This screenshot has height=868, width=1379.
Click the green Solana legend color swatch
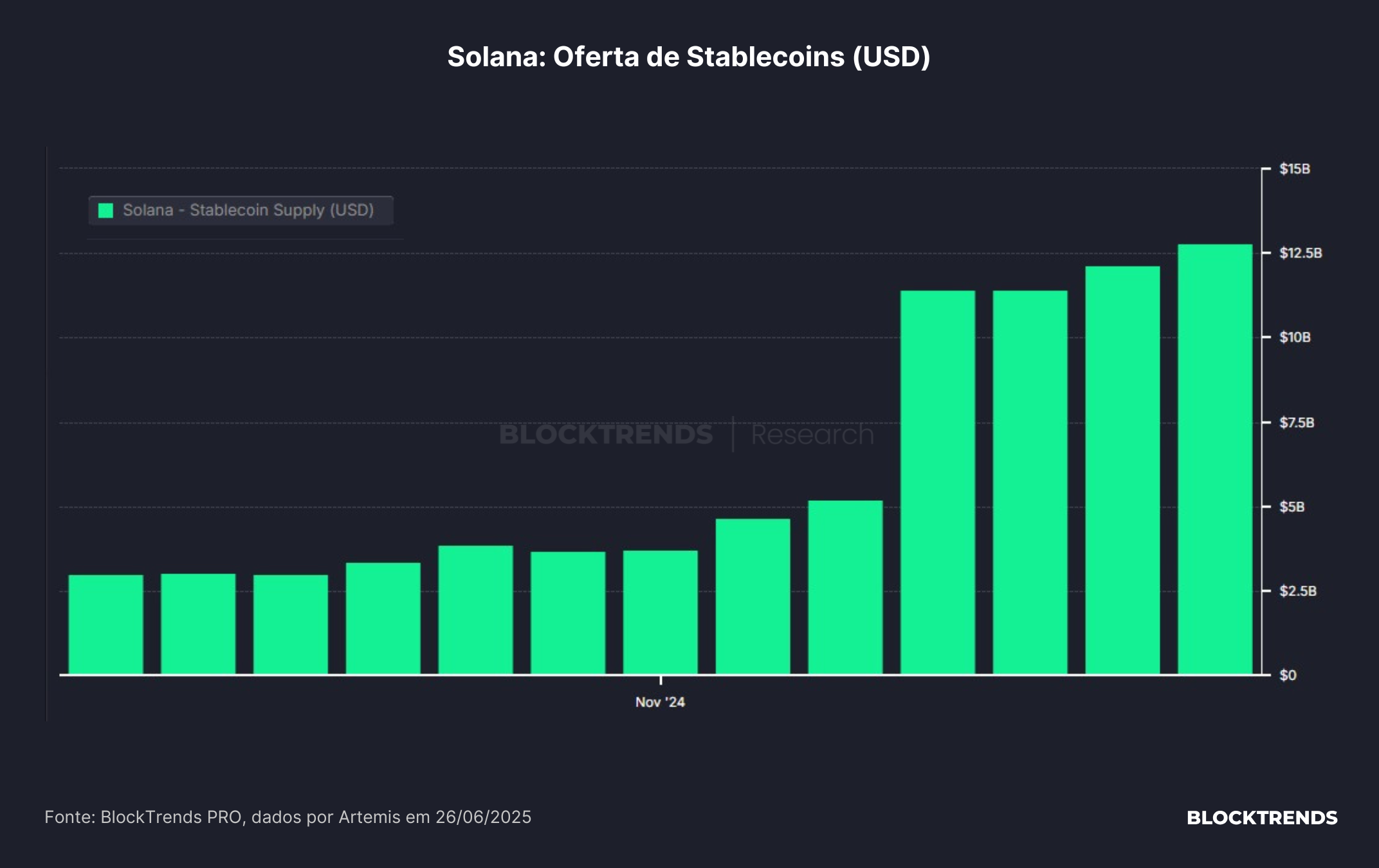click(105, 210)
